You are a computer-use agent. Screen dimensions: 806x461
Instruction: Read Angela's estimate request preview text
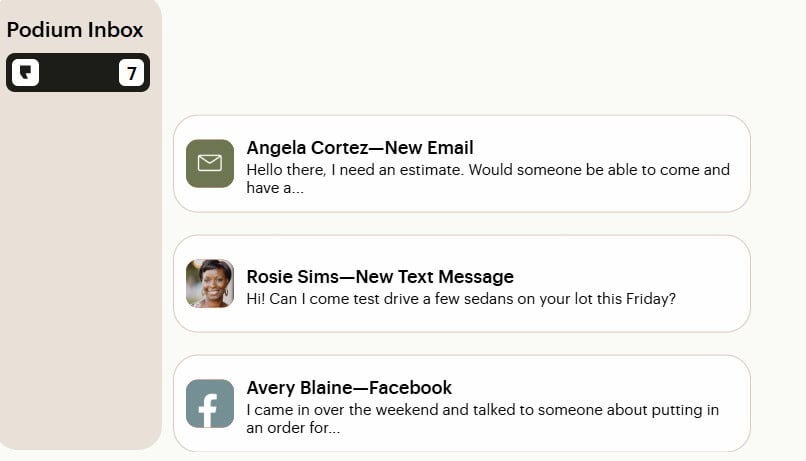[488, 170]
